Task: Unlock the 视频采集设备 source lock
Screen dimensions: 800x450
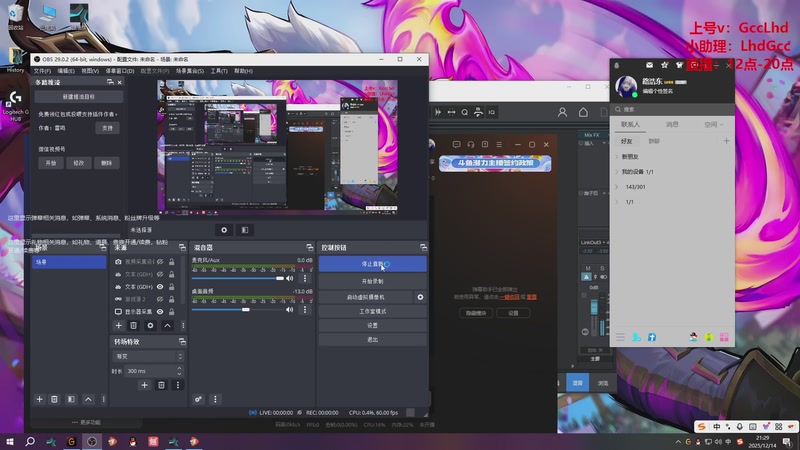Action: click(171, 261)
